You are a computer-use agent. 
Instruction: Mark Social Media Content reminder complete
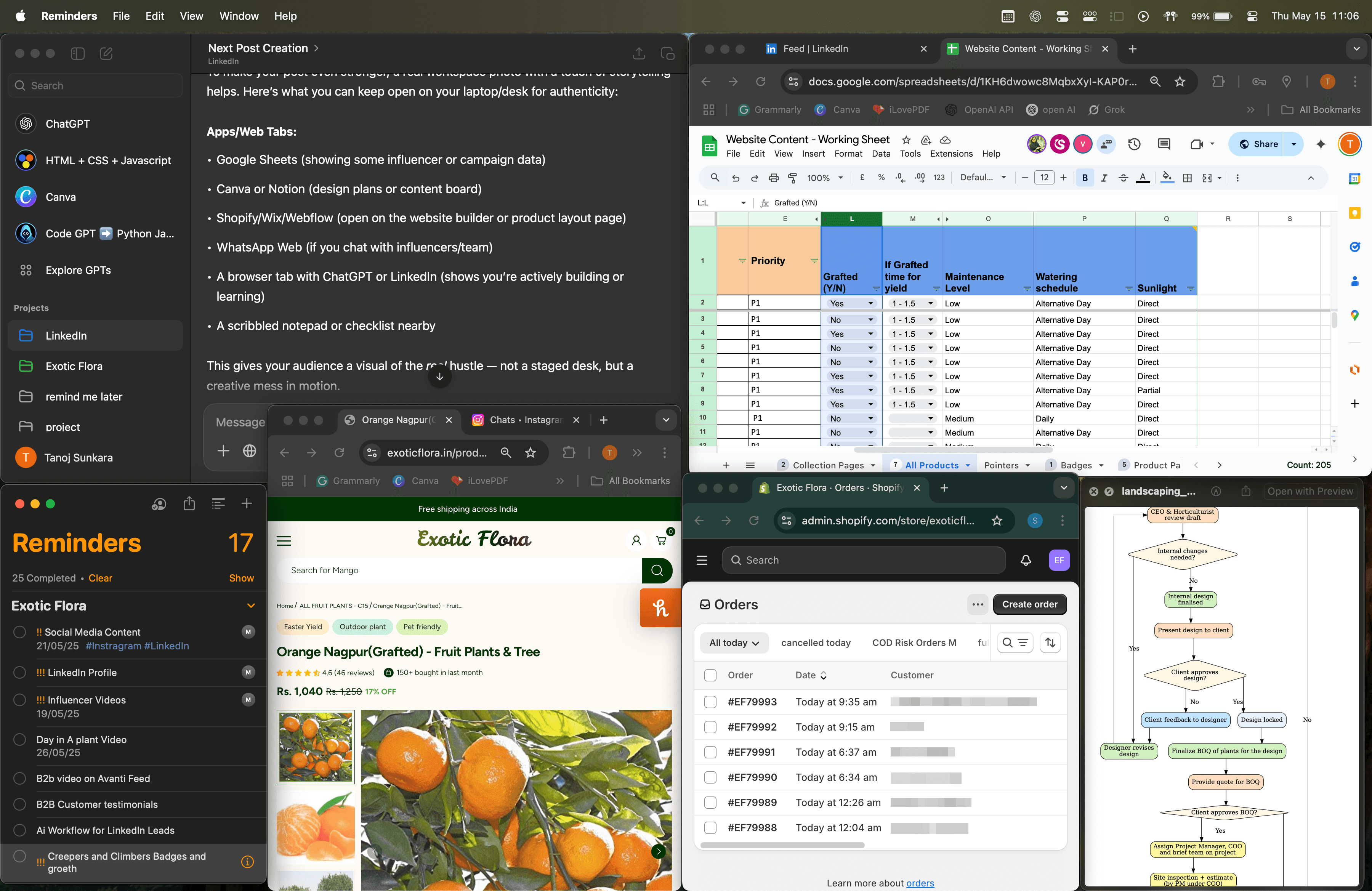(x=19, y=632)
